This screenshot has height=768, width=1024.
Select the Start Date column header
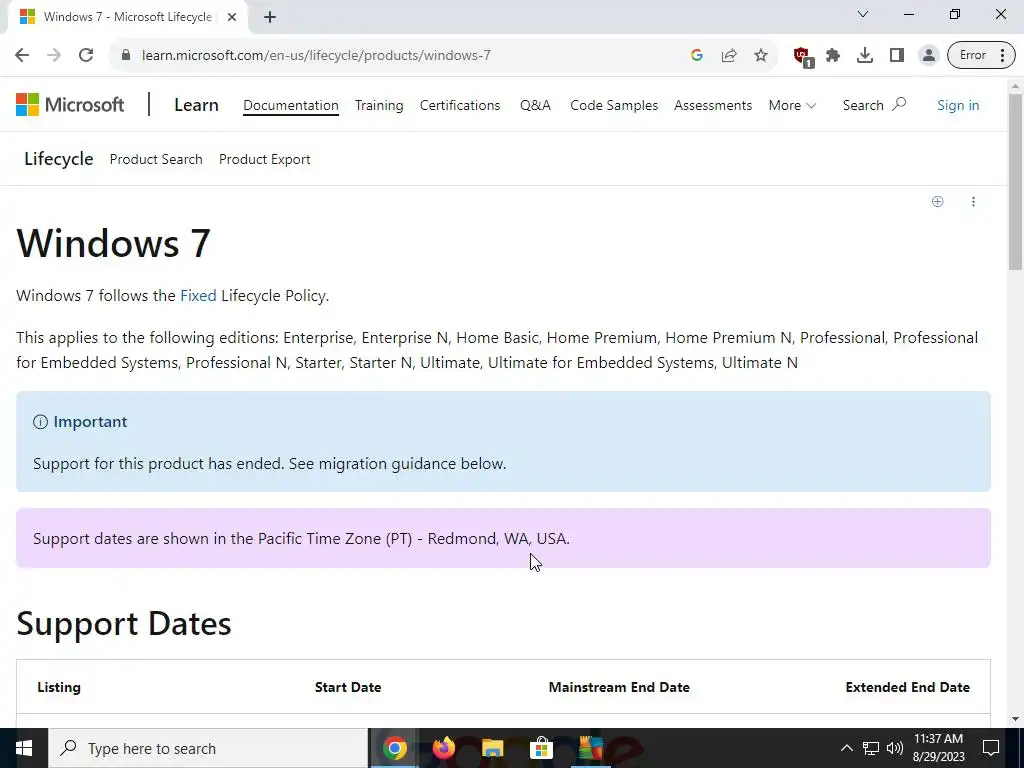point(348,687)
